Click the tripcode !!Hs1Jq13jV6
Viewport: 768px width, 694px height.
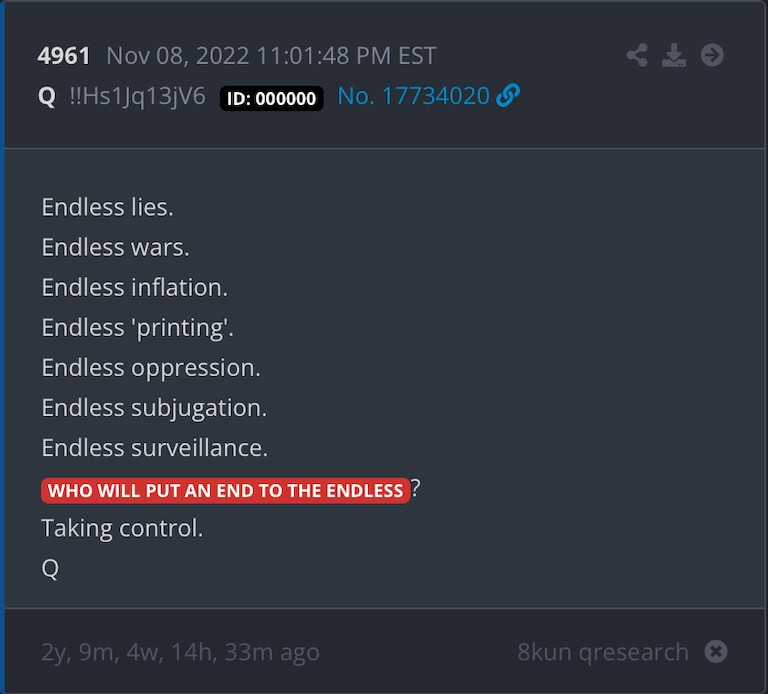(138, 96)
